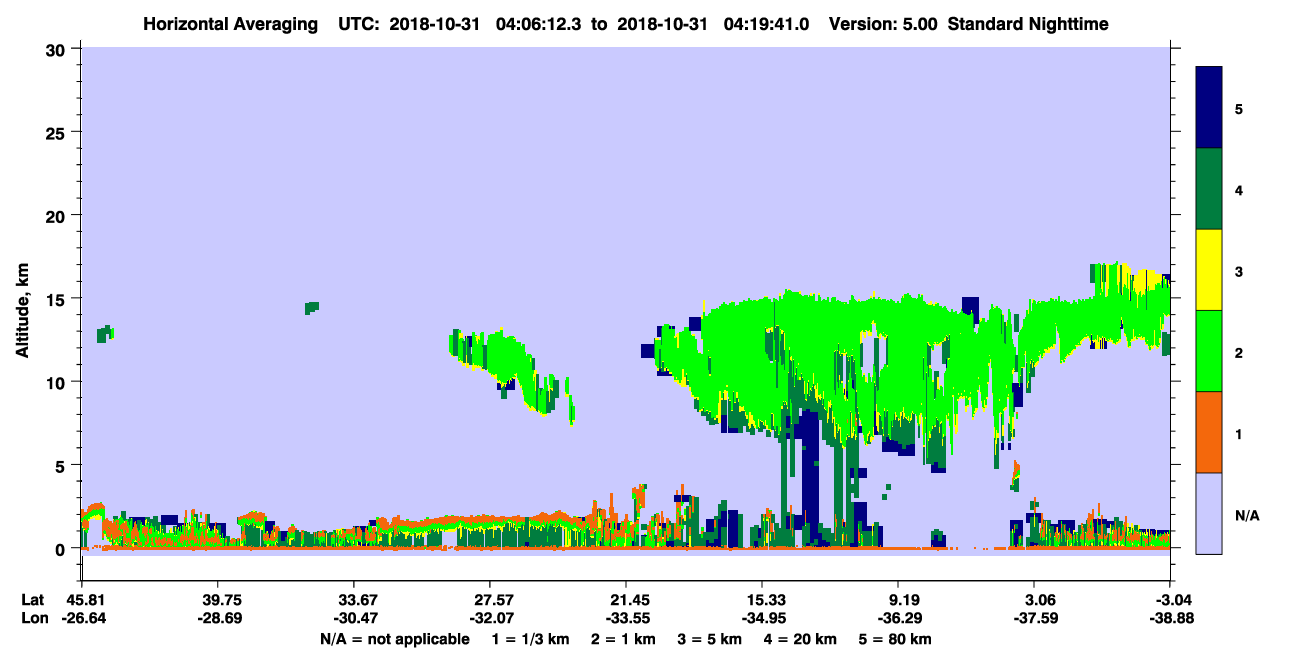Click the latitude label 45.81
Image resolution: width=1300 pixels, height=667 pixels.
pos(81,599)
